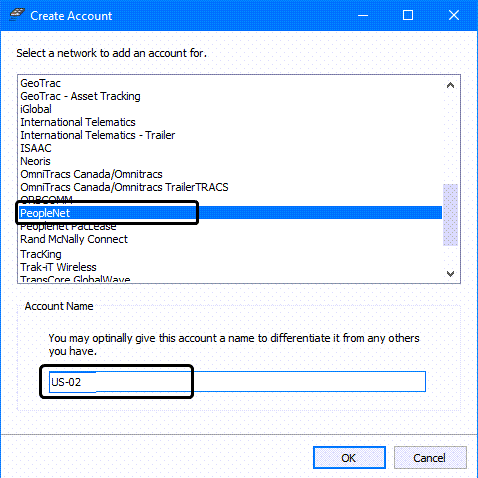Select OmniTracs Canada/Omnitracs TrailerTRACS
The width and height of the screenshot is (478, 478).
(231, 187)
